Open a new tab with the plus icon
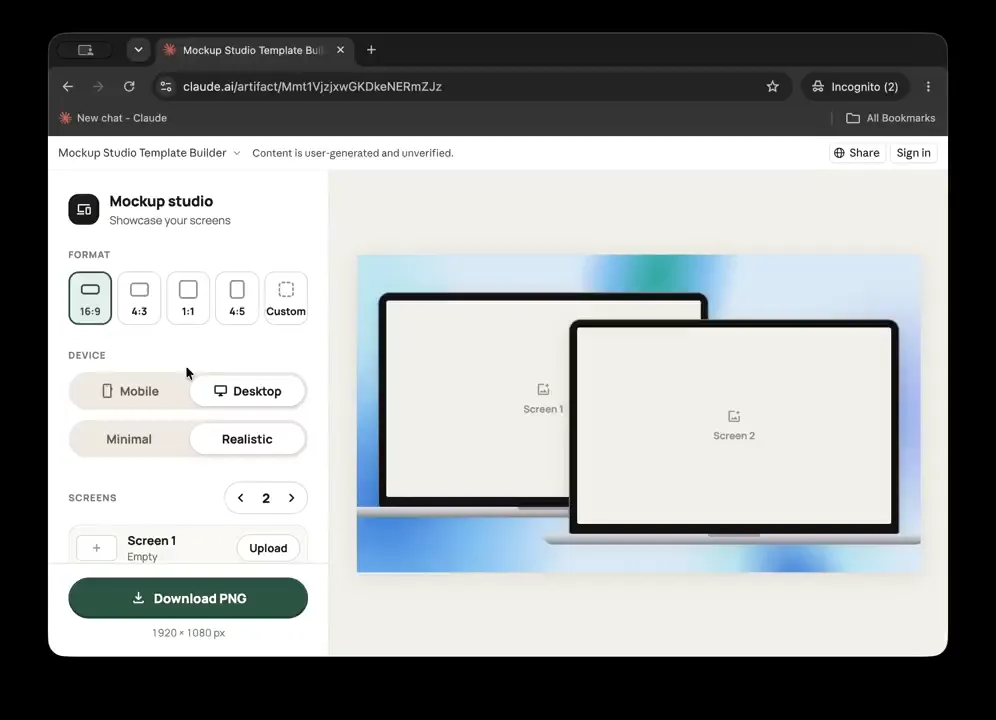 click(372, 50)
